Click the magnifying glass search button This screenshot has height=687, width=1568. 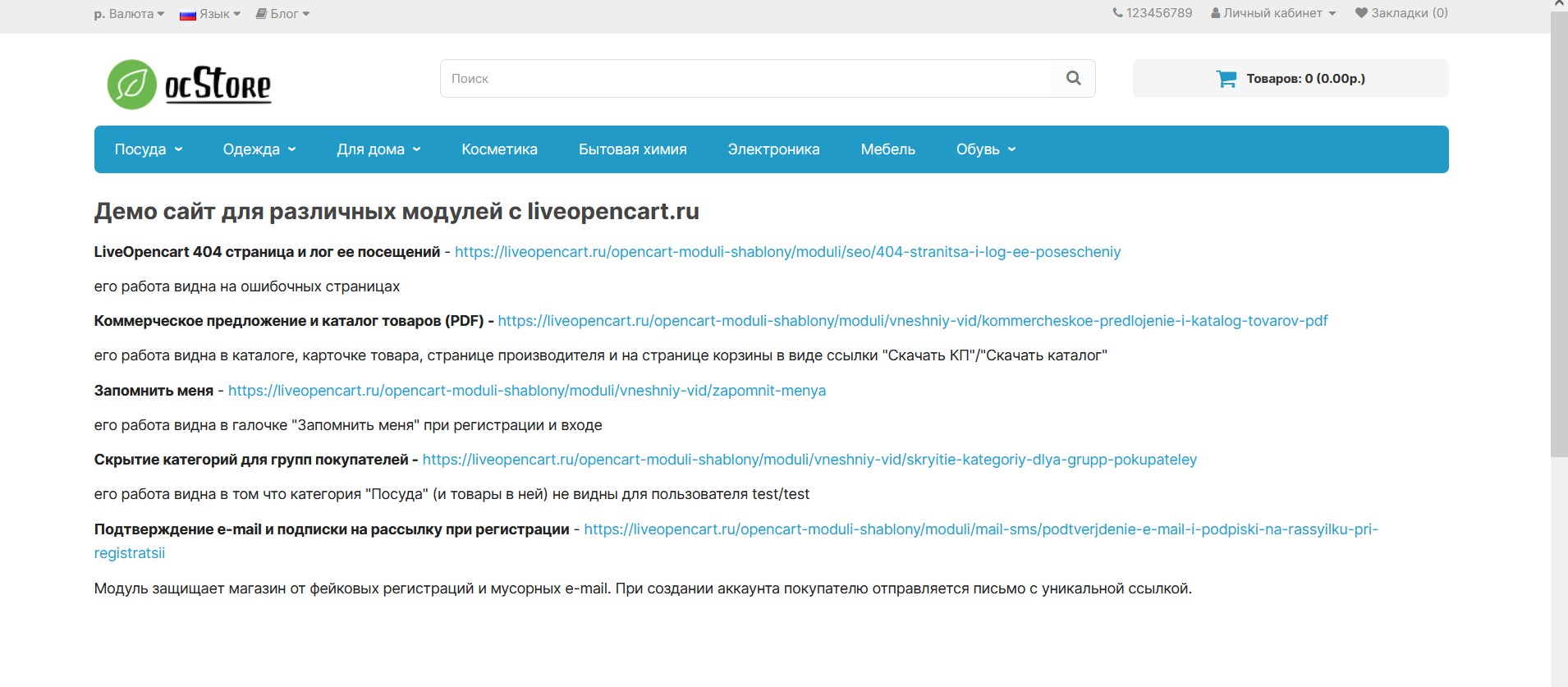coord(1073,79)
